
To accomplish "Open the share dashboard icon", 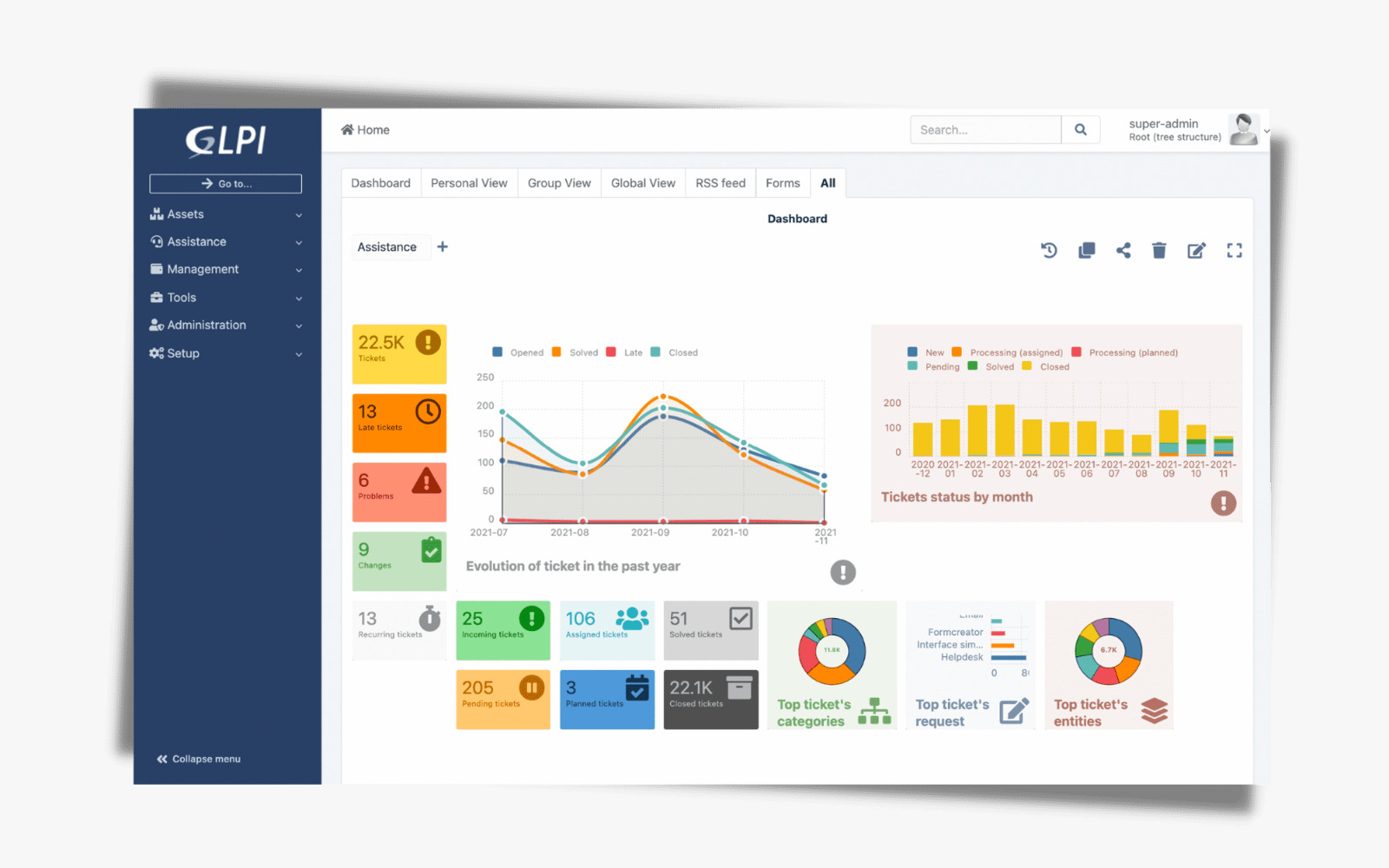I will point(1123,251).
